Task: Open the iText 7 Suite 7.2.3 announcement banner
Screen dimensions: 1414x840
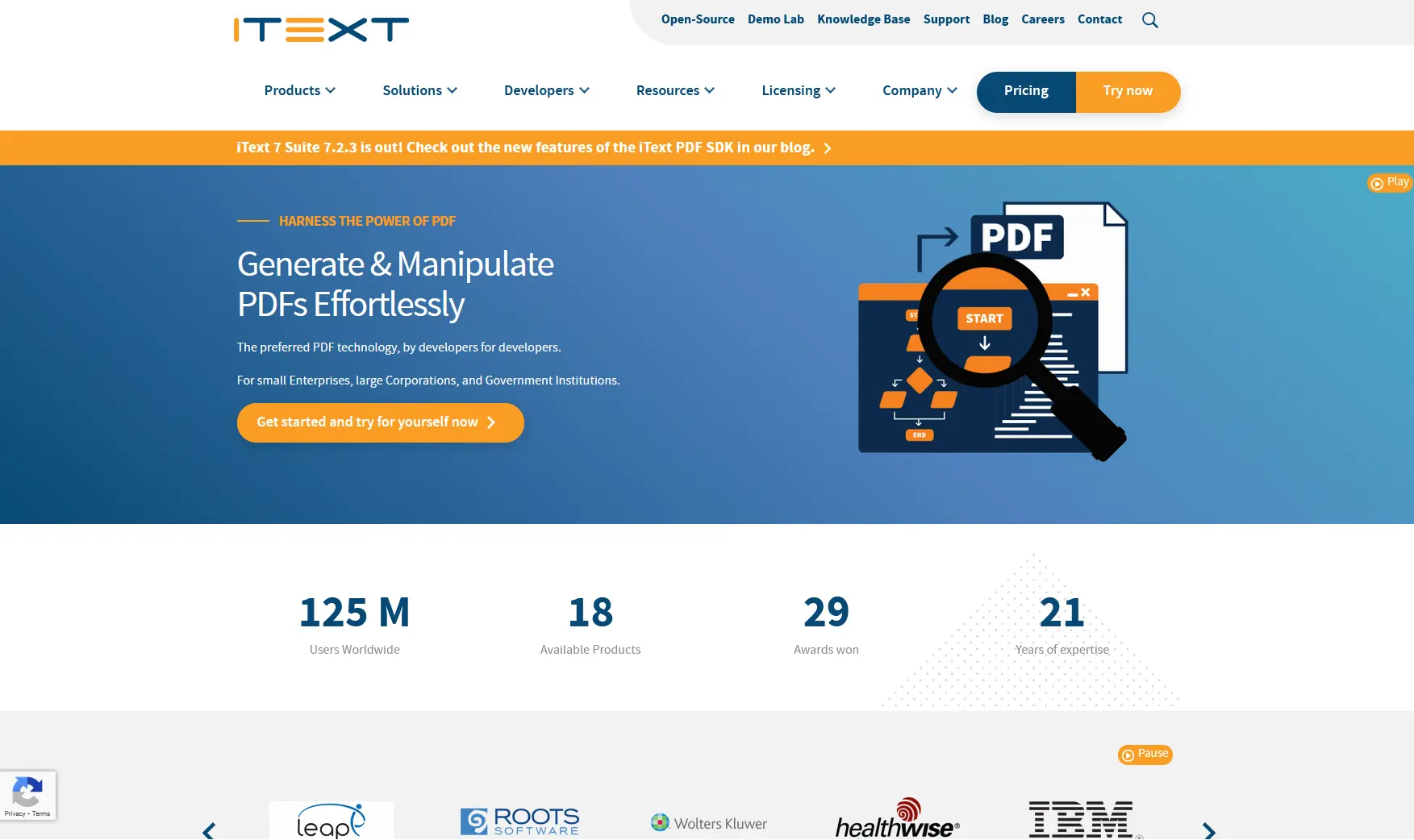Action: [534, 148]
